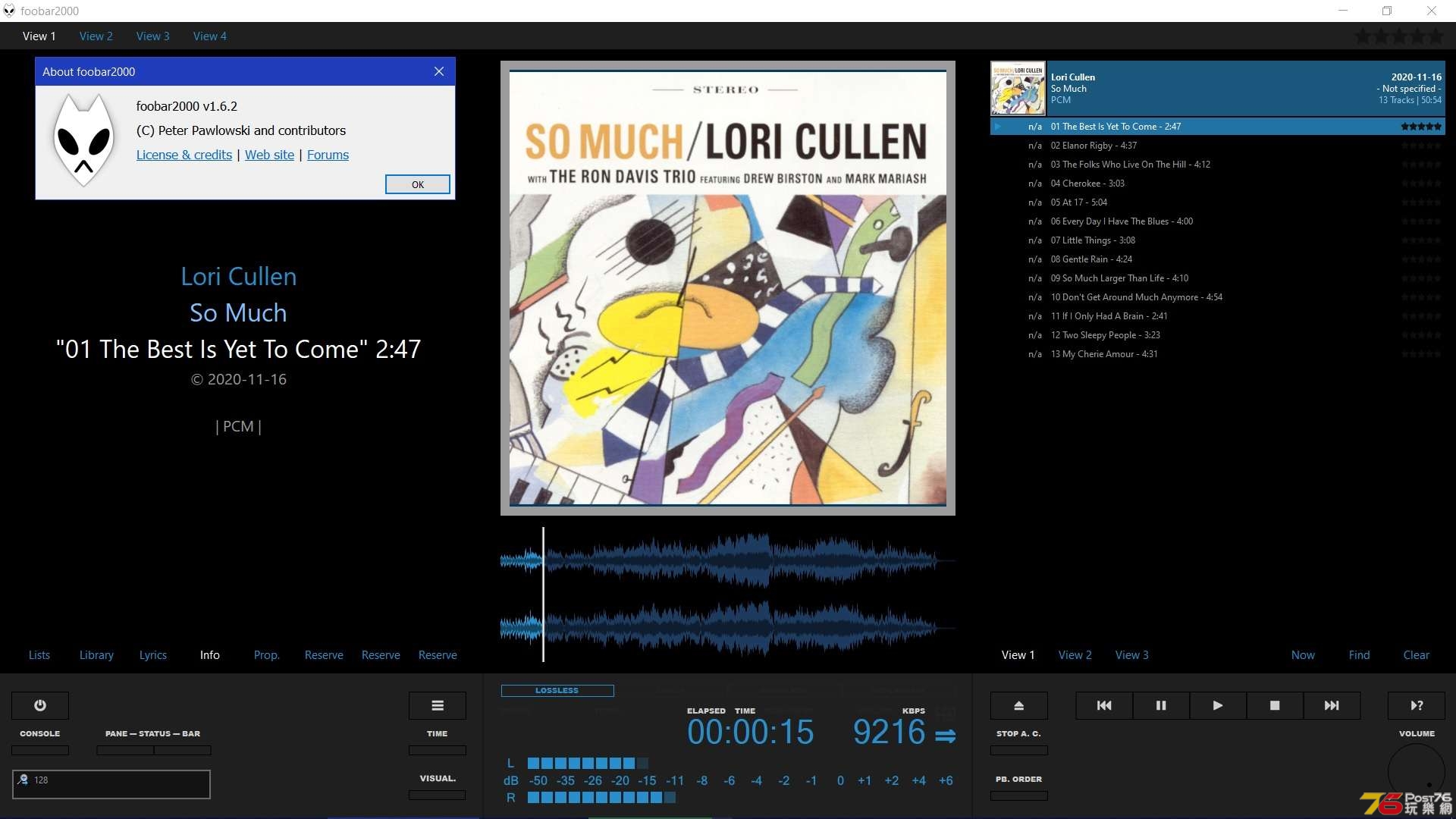Screen dimensions: 1456x819
Task: Click the eject button above STOP A. C.
Action: [x=1019, y=705]
